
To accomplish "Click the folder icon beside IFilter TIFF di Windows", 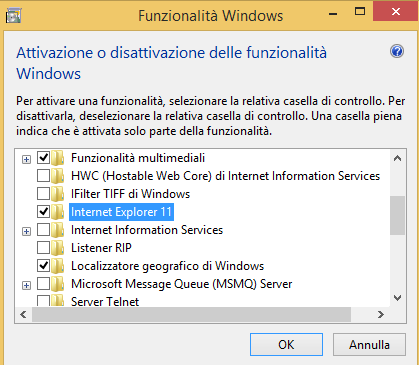I will tap(58, 194).
